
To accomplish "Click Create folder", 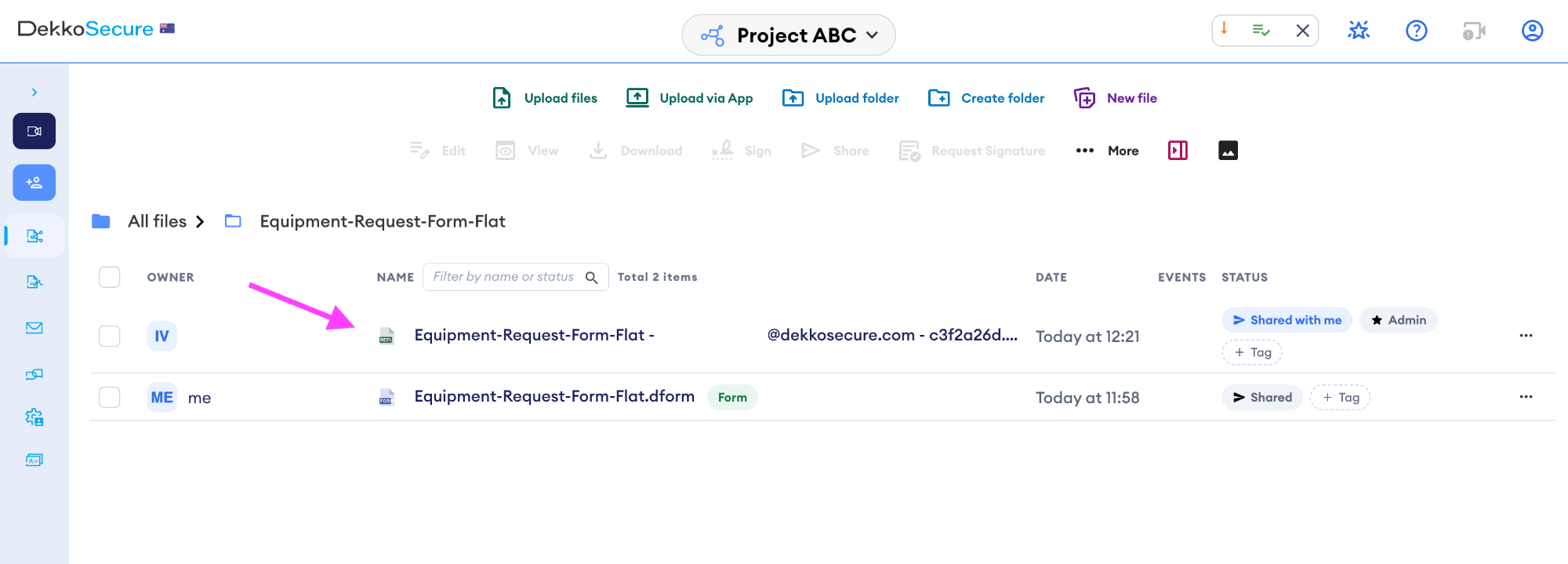I will point(986,98).
